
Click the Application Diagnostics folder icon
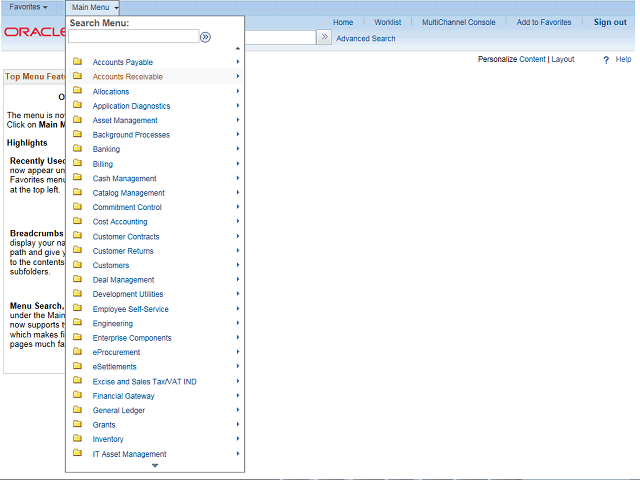coord(77,105)
